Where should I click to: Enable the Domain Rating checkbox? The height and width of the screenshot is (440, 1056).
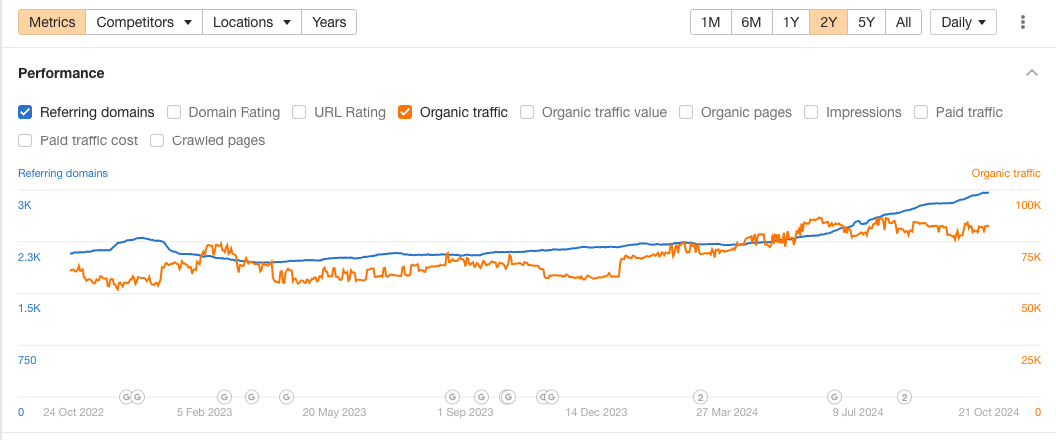[x=174, y=112]
